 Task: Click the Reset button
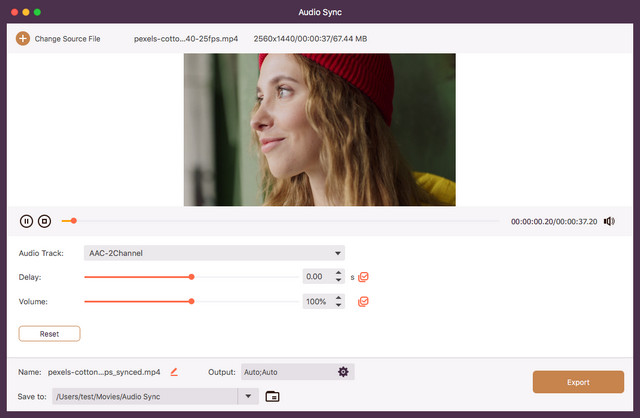(x=49, y=333)
